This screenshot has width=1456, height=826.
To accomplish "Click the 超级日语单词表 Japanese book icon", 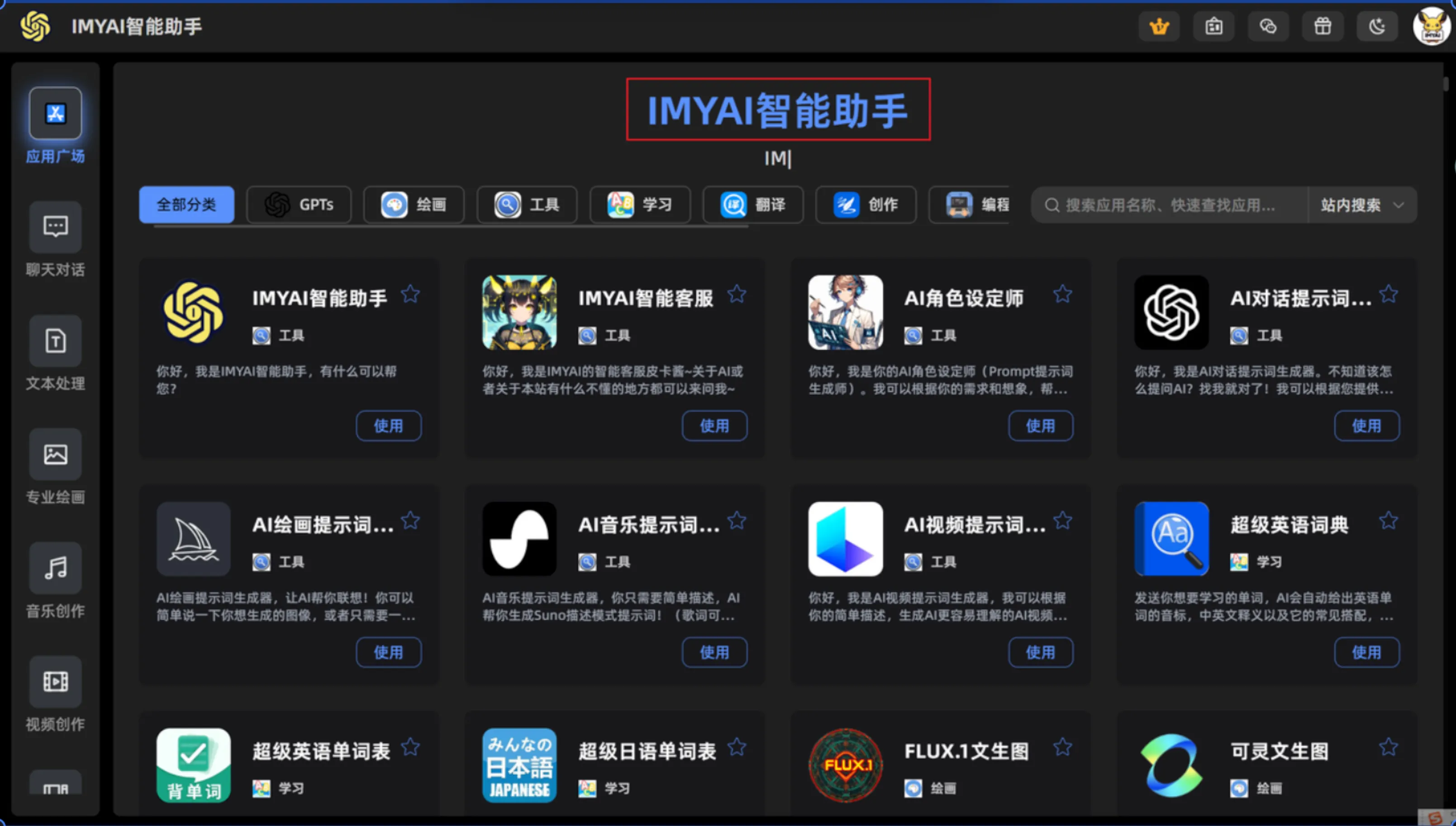I will (519, 765).
